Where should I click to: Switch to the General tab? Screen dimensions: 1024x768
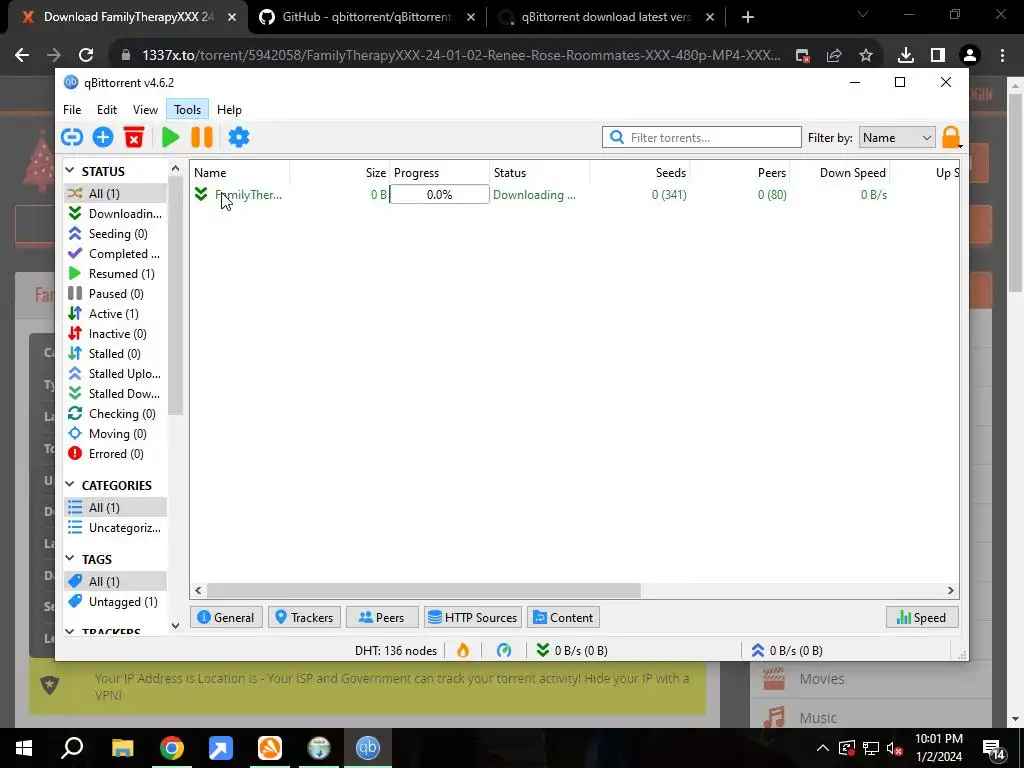pyautogui.click(x=226, y=618)
